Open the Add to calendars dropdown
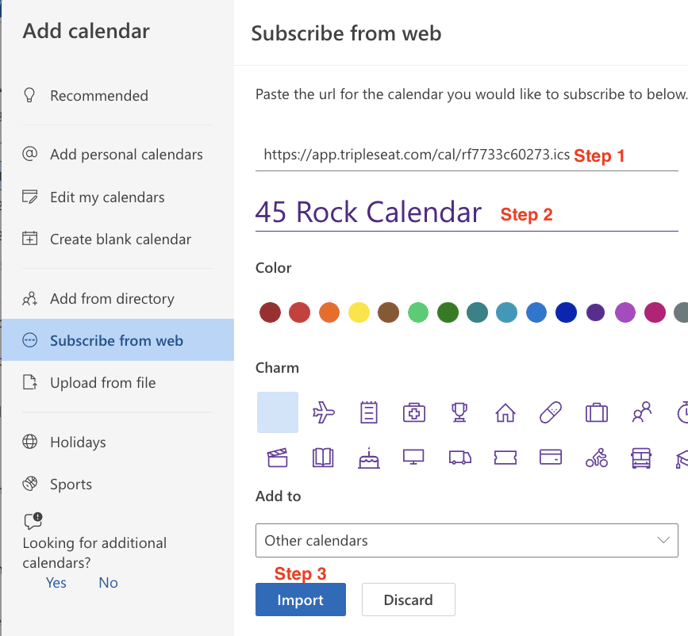 [x=465, y=540]
